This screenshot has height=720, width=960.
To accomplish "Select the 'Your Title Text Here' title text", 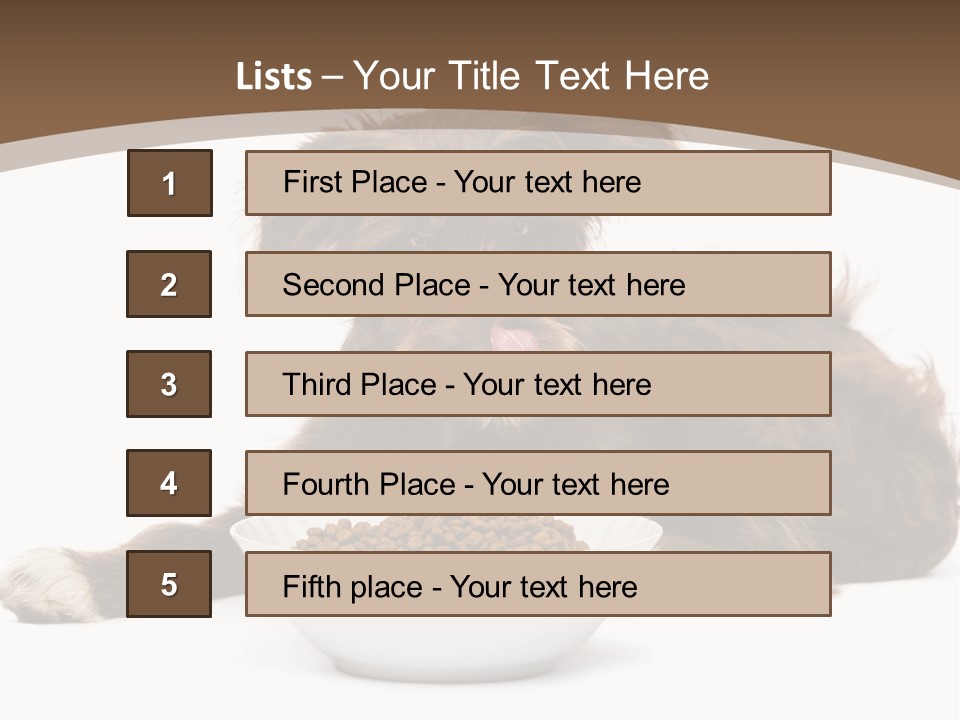I will click(x=531, y=76).
